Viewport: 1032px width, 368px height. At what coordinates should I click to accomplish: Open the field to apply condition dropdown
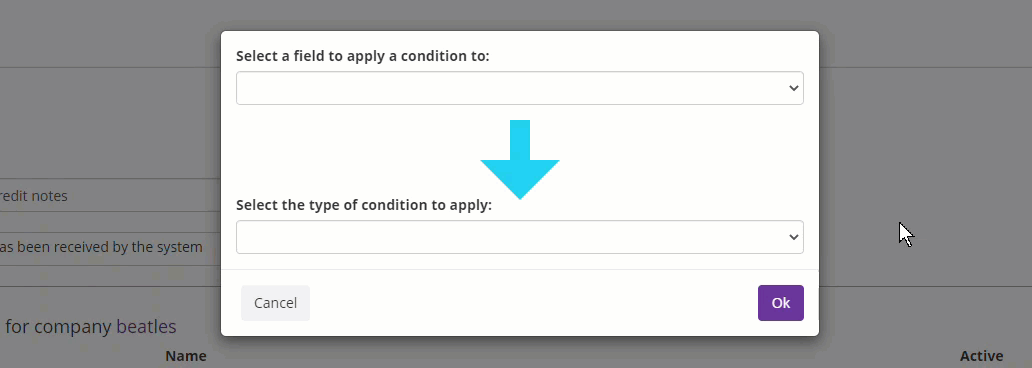pos(520,88)
